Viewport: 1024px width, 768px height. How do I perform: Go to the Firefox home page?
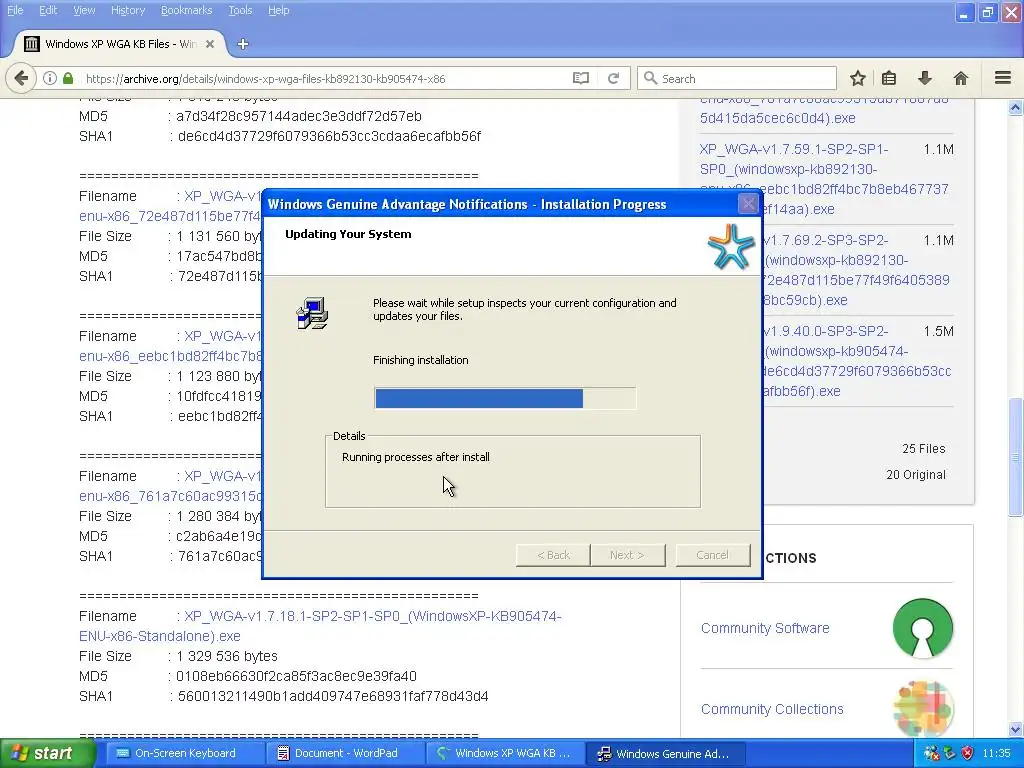961,78
